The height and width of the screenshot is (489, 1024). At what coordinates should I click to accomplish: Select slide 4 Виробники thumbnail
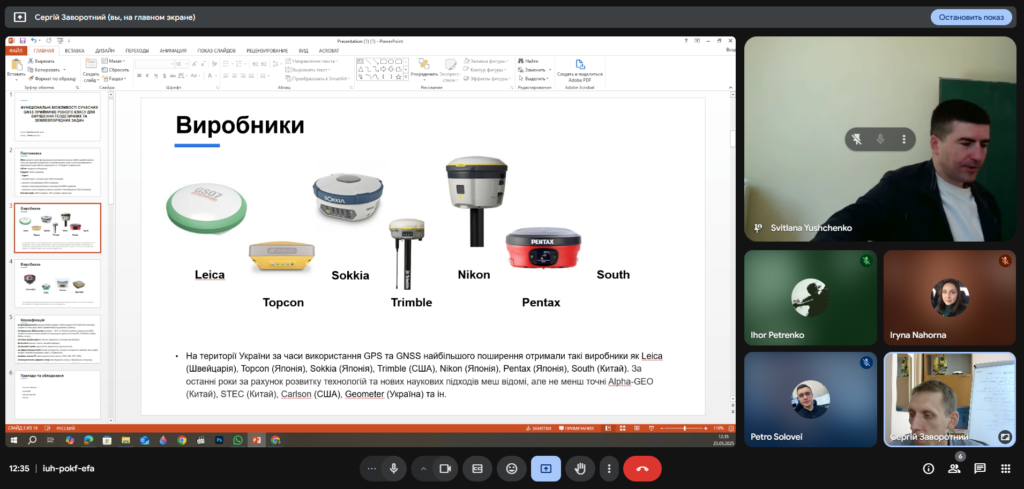58,283
